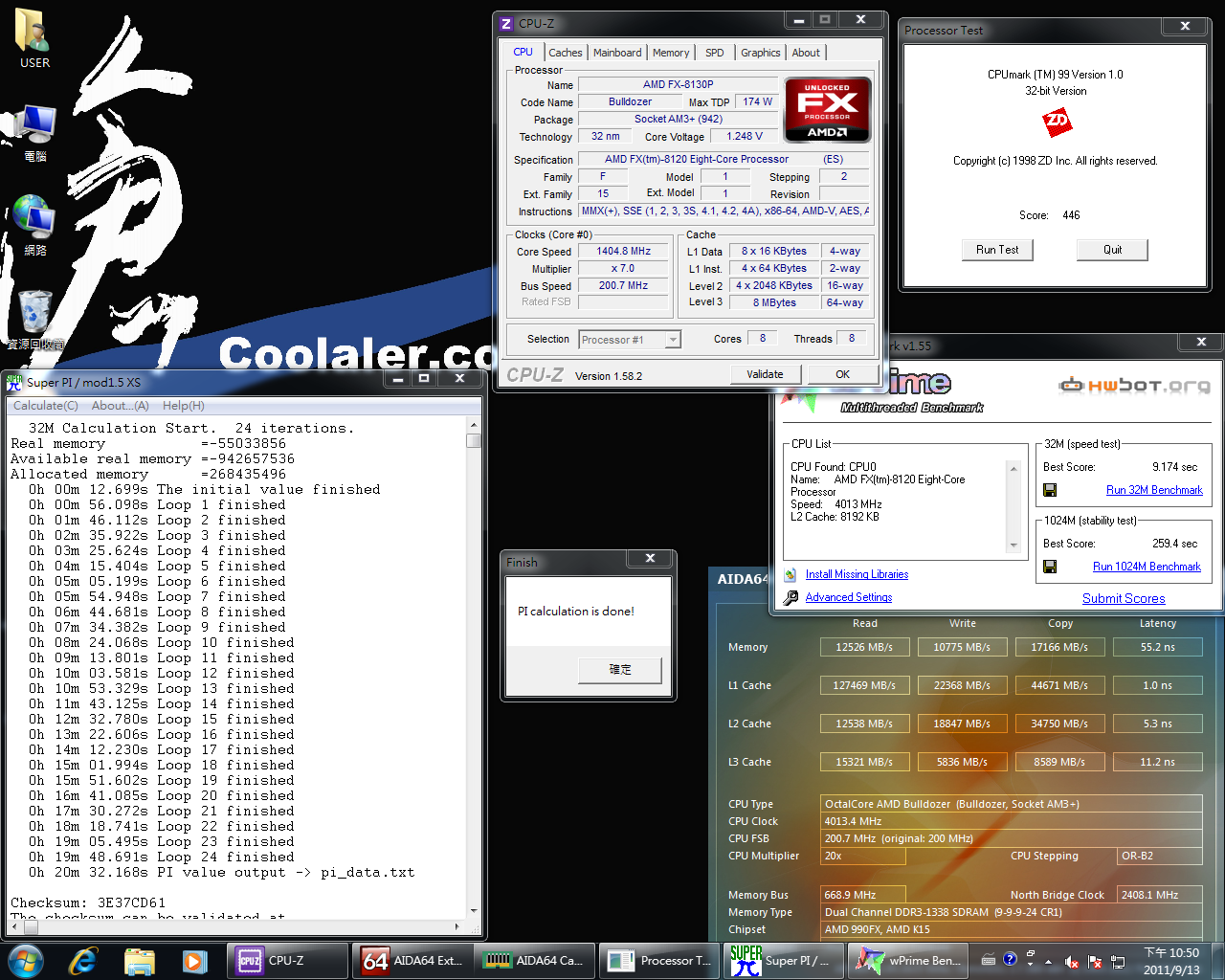Close the Finish dialog
This screenshot has height=980, width=1225.
click(x=650, y=559)
